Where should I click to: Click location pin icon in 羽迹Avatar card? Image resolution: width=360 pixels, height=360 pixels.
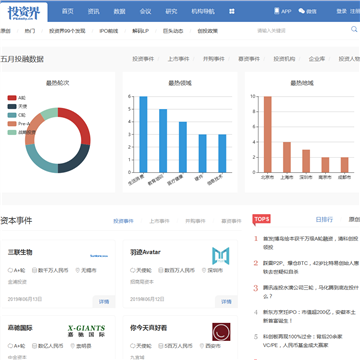204,270
